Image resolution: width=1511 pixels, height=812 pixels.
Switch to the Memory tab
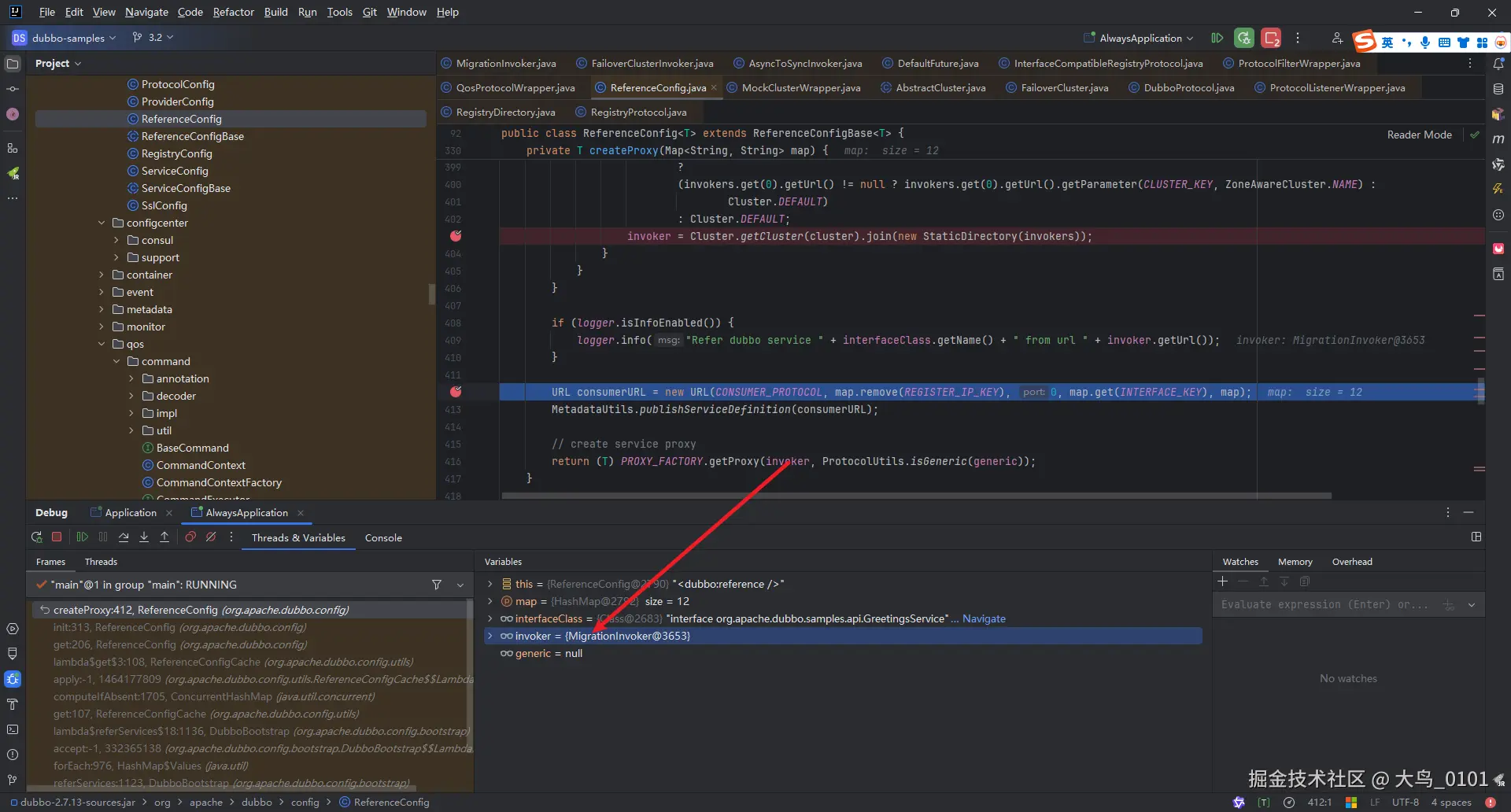pos(1295,562)
